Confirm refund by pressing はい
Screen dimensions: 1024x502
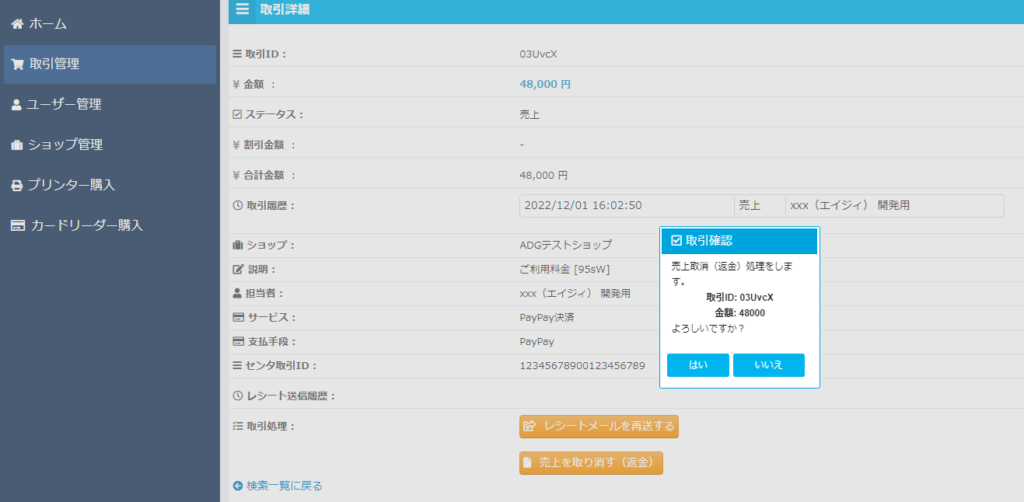pyautogui.click(x=698, y=365)
